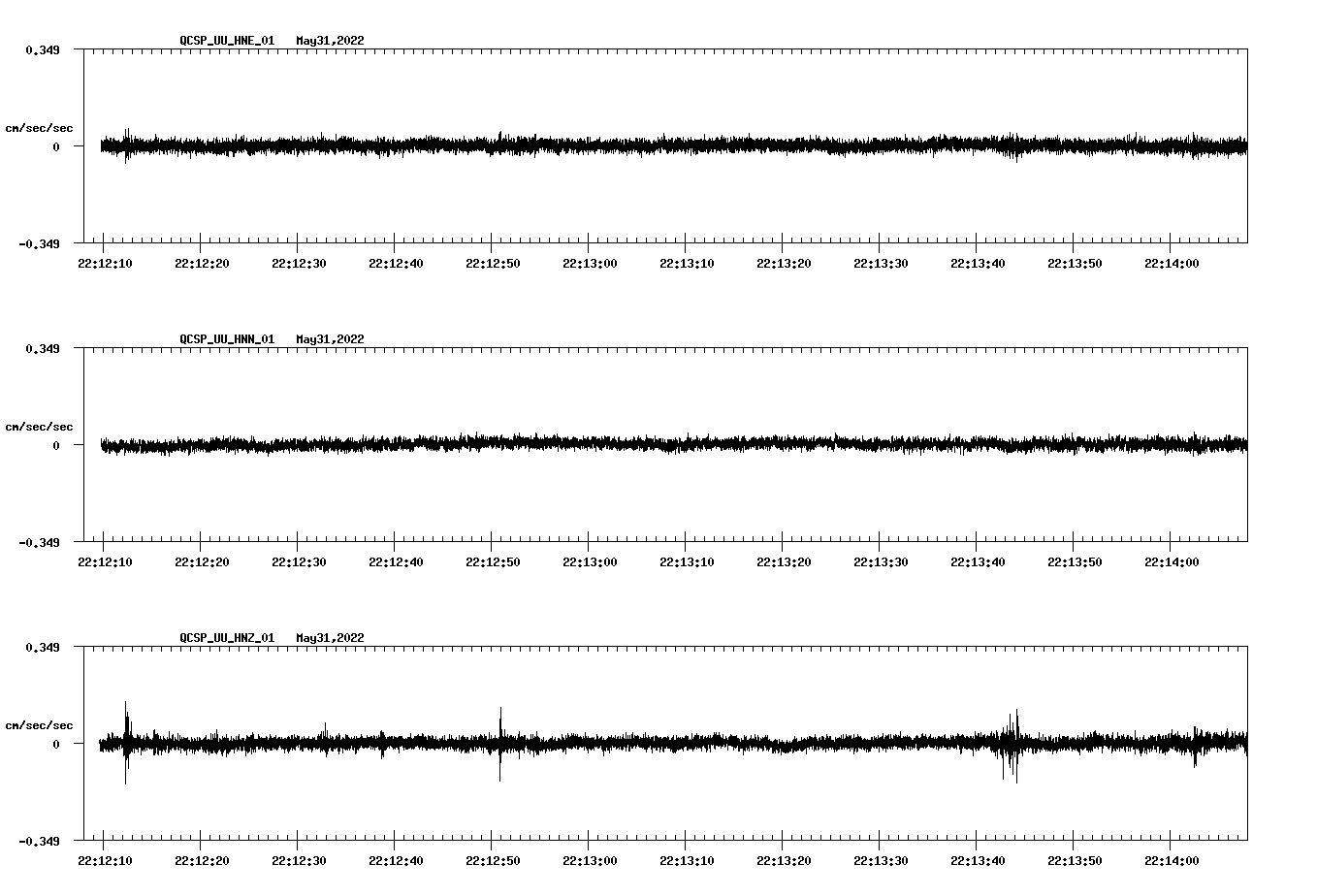Click the May31,2022 date on HNN plot
This screenshot has height=896, width=1317.
[331, 339]
